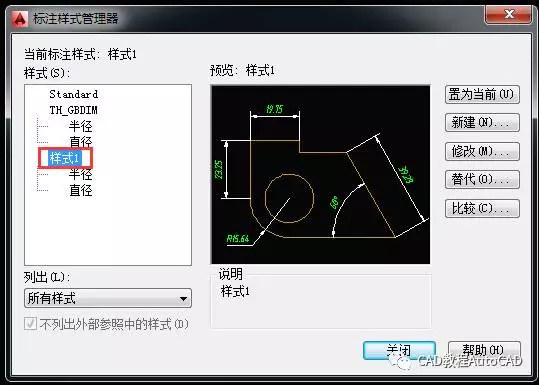Click 置为当前(U) button

click(x=482, y=95)
